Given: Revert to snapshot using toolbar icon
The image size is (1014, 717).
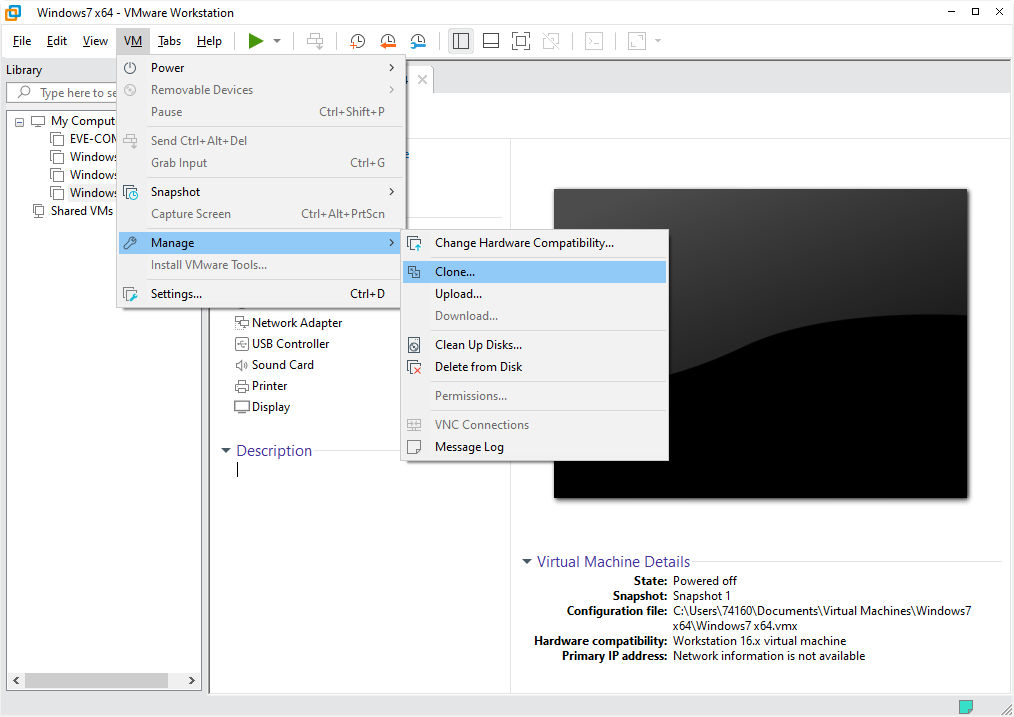Looking at the screenshot, I should coord(388,41).
